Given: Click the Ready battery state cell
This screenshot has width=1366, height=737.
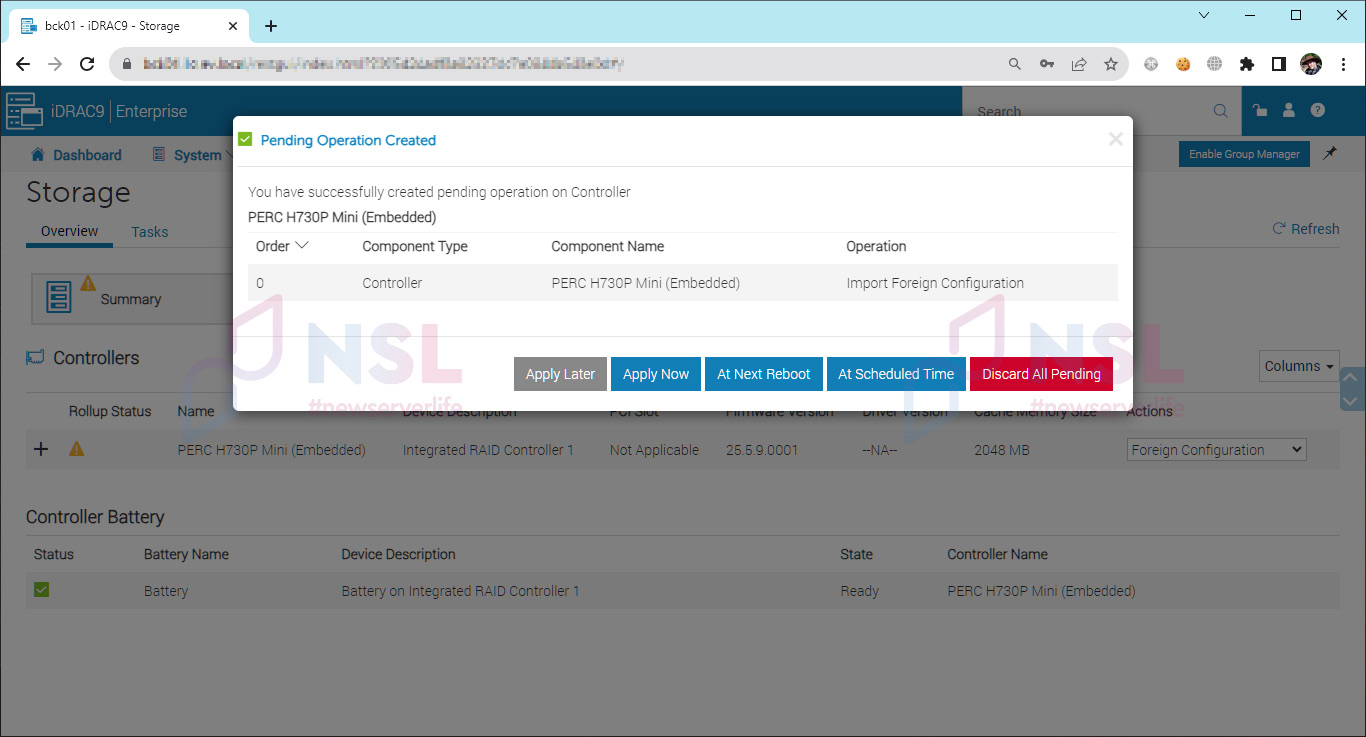Looking at the screenshot, I should [x=860, y=591].
